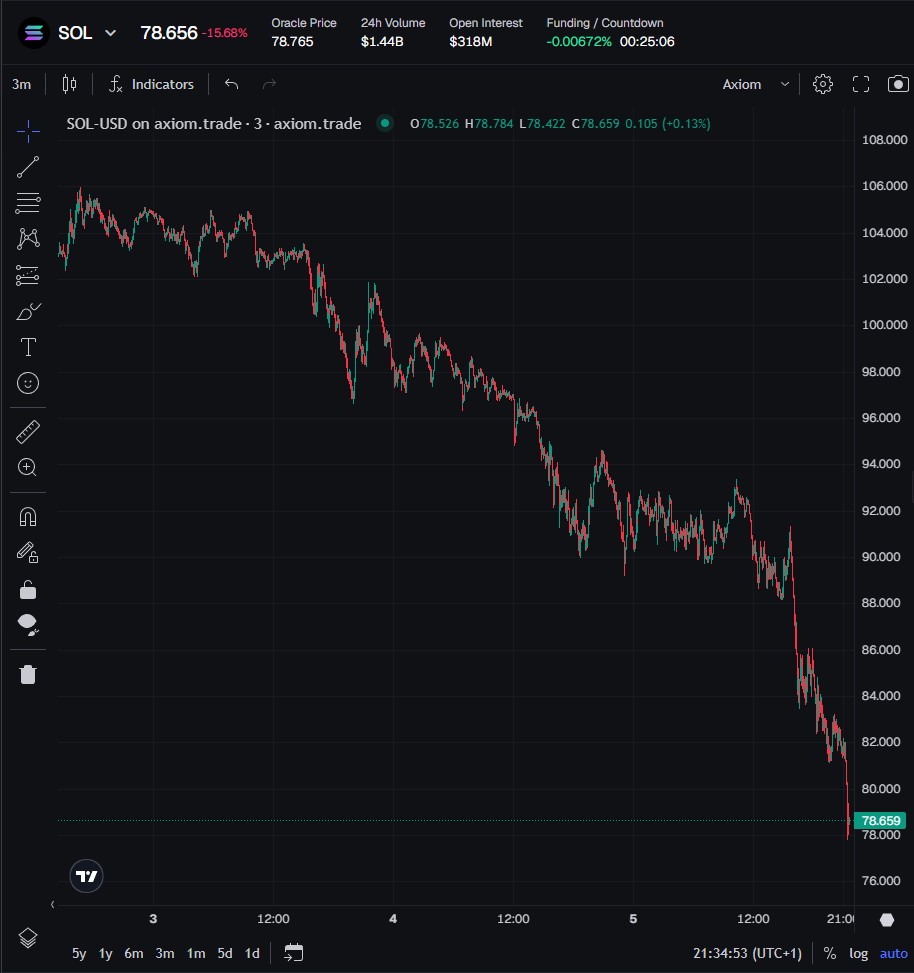The image size is (914, 973).
Task: Click the SOL-USD on axiom.trade legend title
Action: (x=213, y=123)
